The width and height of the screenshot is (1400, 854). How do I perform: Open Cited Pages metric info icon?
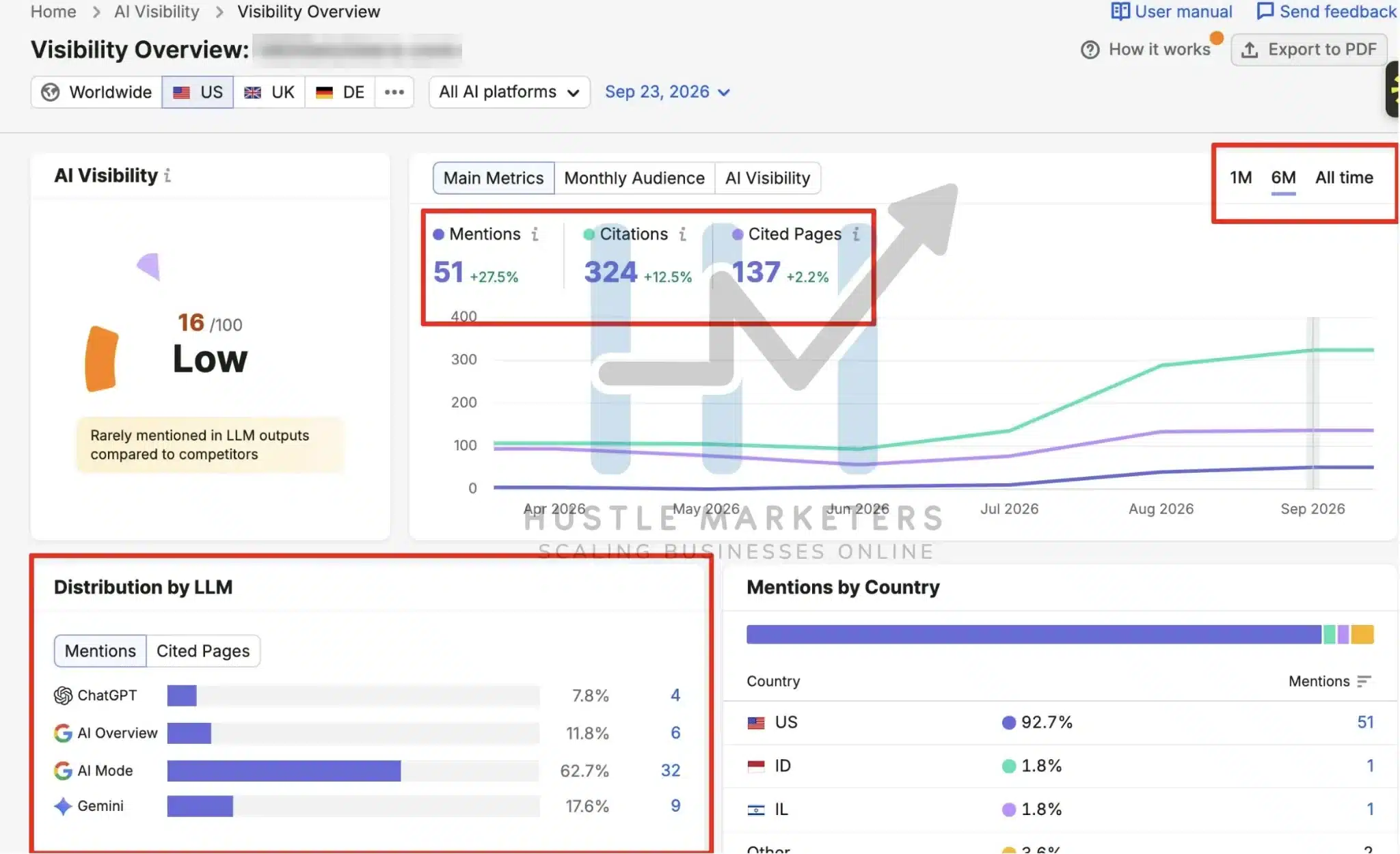tap(856, 234)
